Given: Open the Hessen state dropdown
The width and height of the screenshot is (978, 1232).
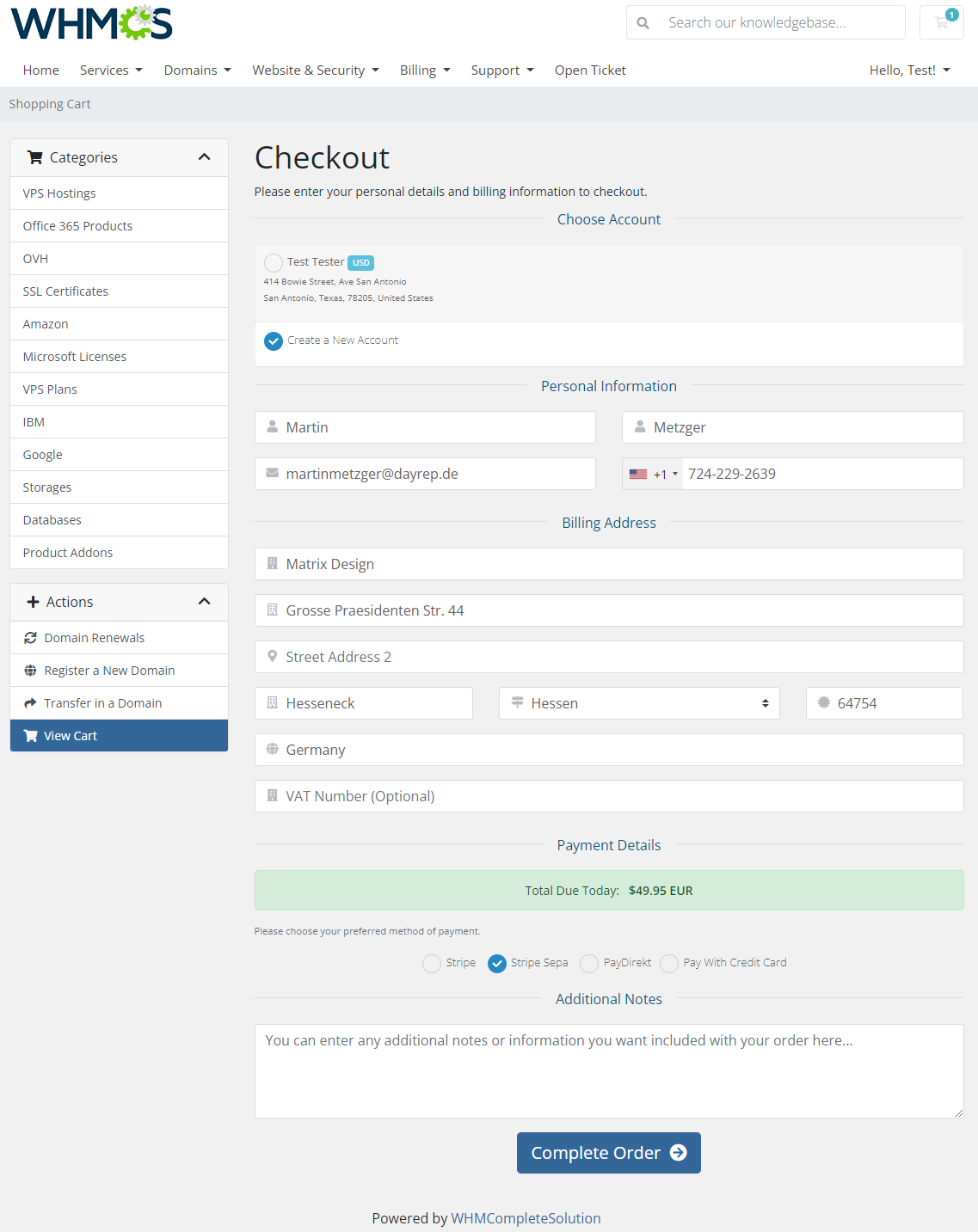Looking at the screenshot, I should click(x=638, y=703).
